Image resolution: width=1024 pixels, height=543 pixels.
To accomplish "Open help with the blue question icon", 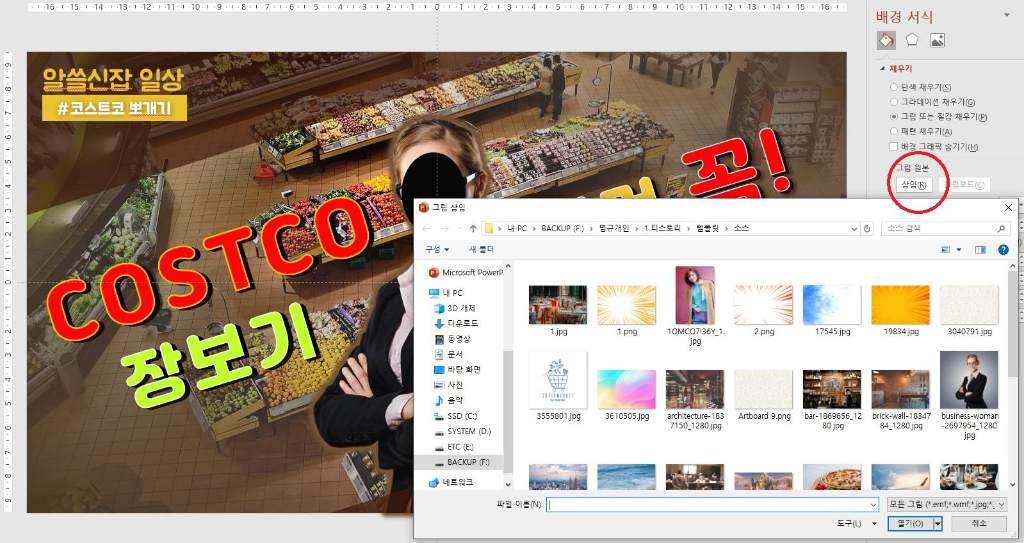I will pyautogui.click(x=1003, y=250).
